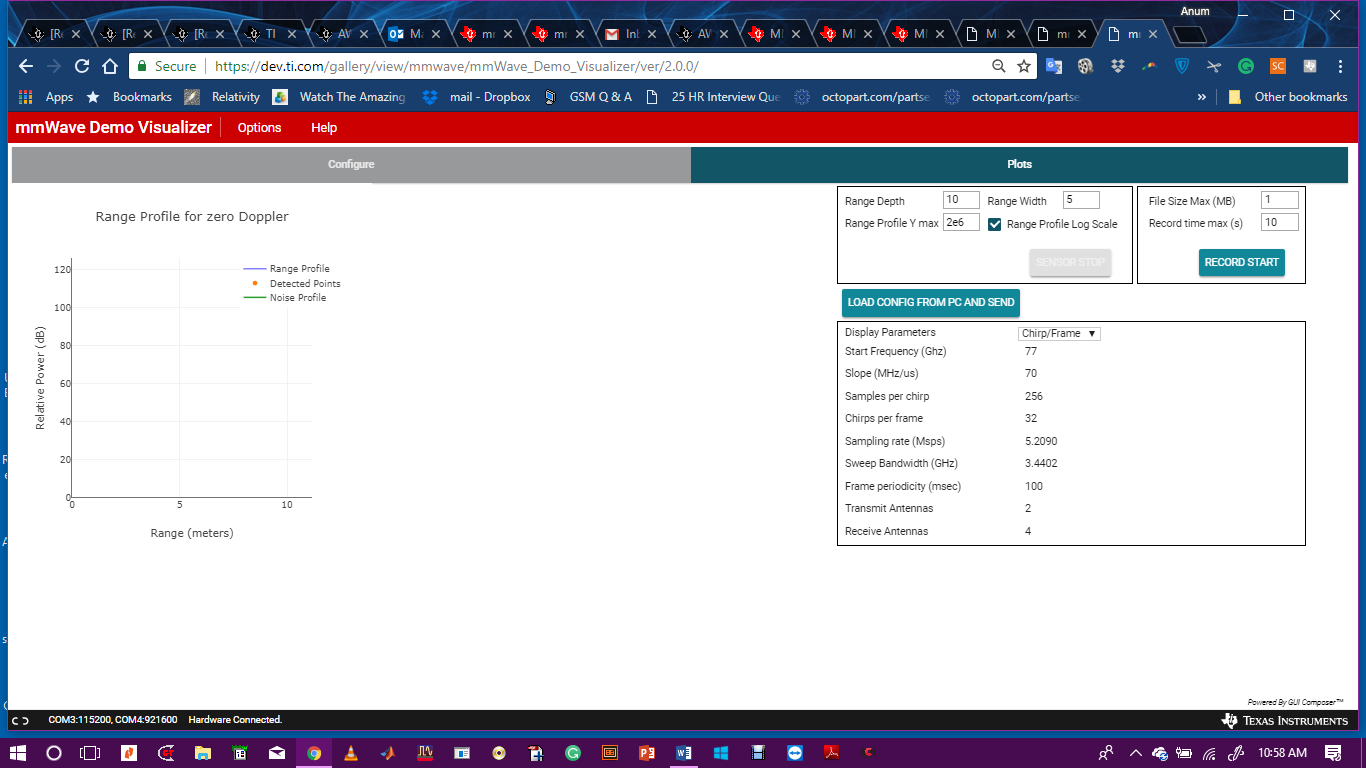Open the scissors clipping extension
Viewport: 1366px width, 768px height.
tap(1214, 66)
